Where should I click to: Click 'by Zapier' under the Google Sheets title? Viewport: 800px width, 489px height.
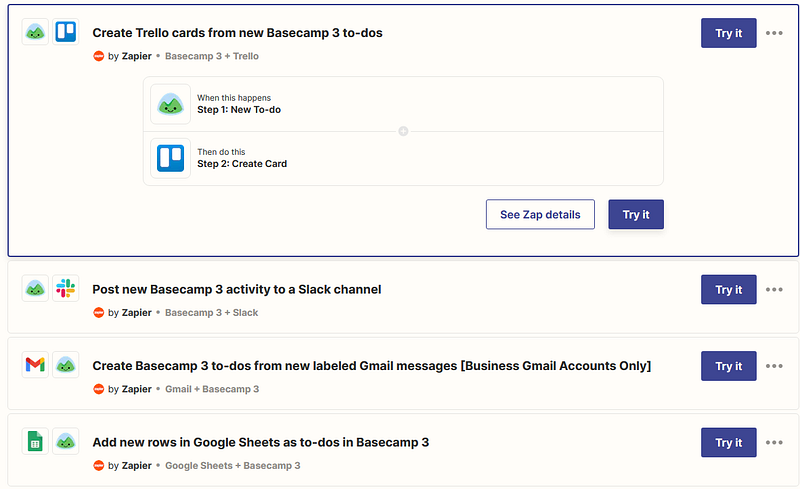[130, 466]
